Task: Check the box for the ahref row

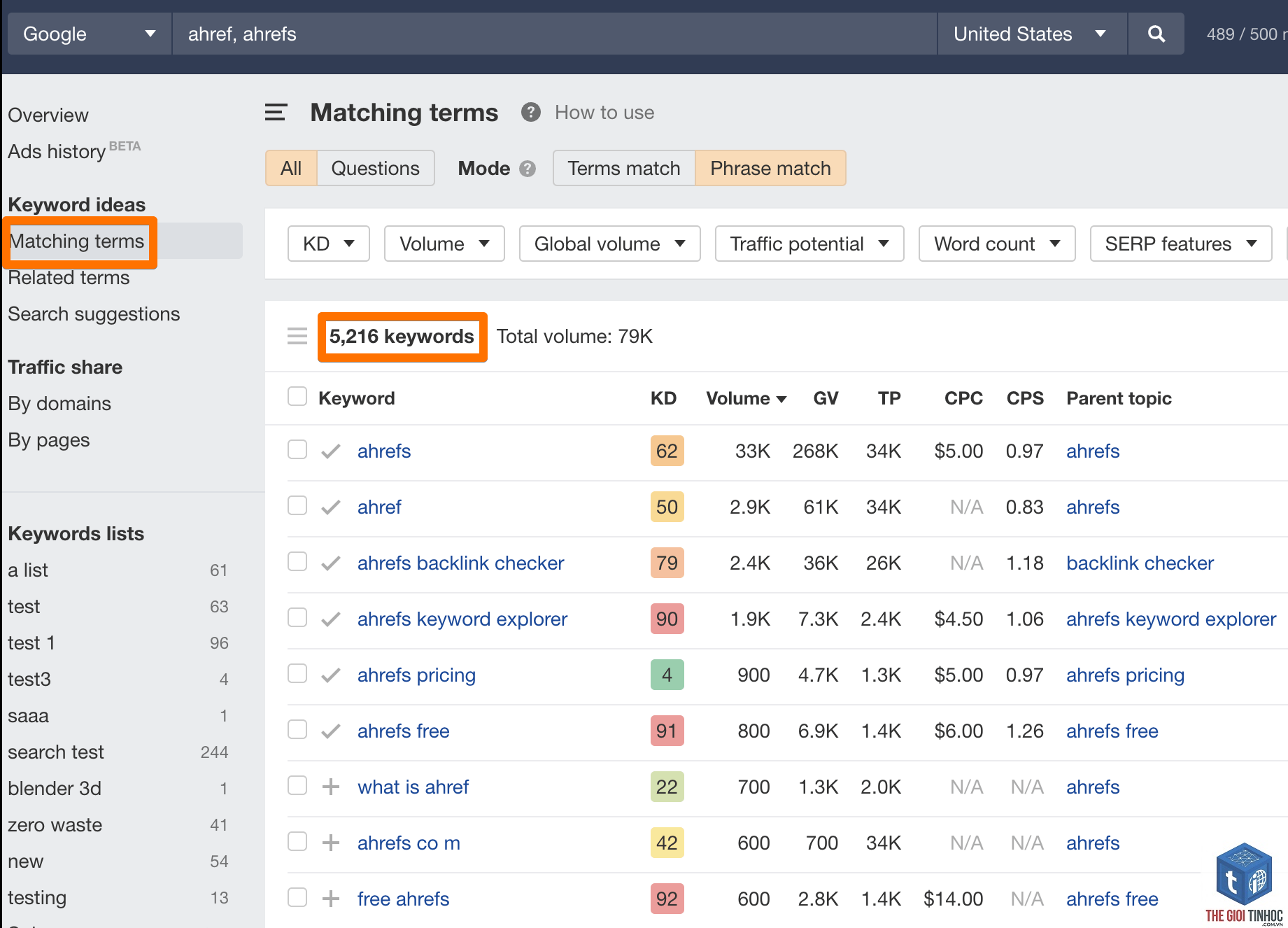Action: pyautogui.click(x=297, y=505)
